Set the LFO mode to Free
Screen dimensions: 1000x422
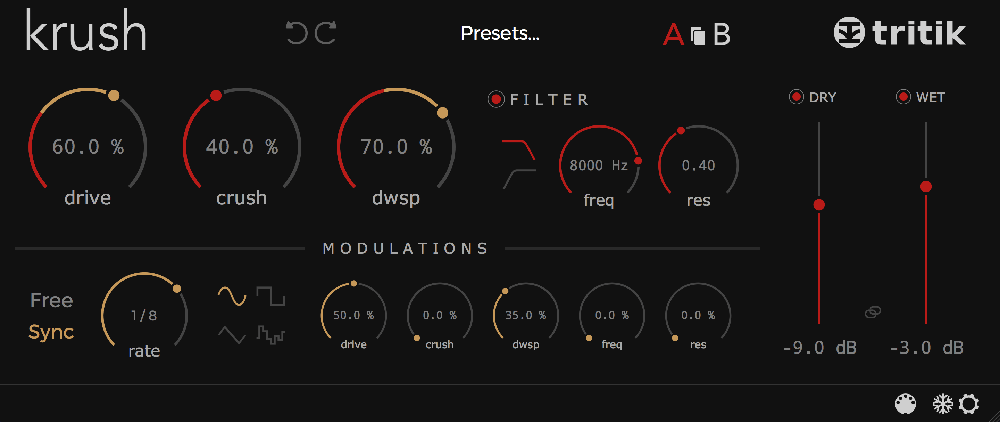coord(52,300)
